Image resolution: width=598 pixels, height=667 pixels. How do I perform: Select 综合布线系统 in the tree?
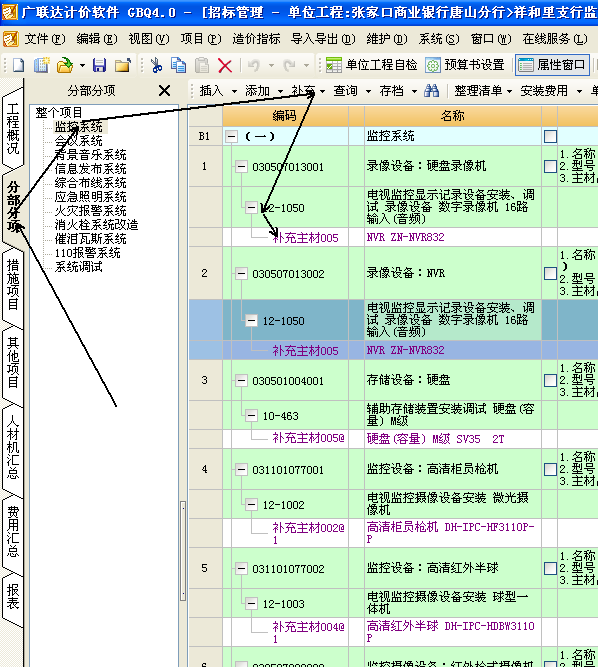tap(90, 182)
